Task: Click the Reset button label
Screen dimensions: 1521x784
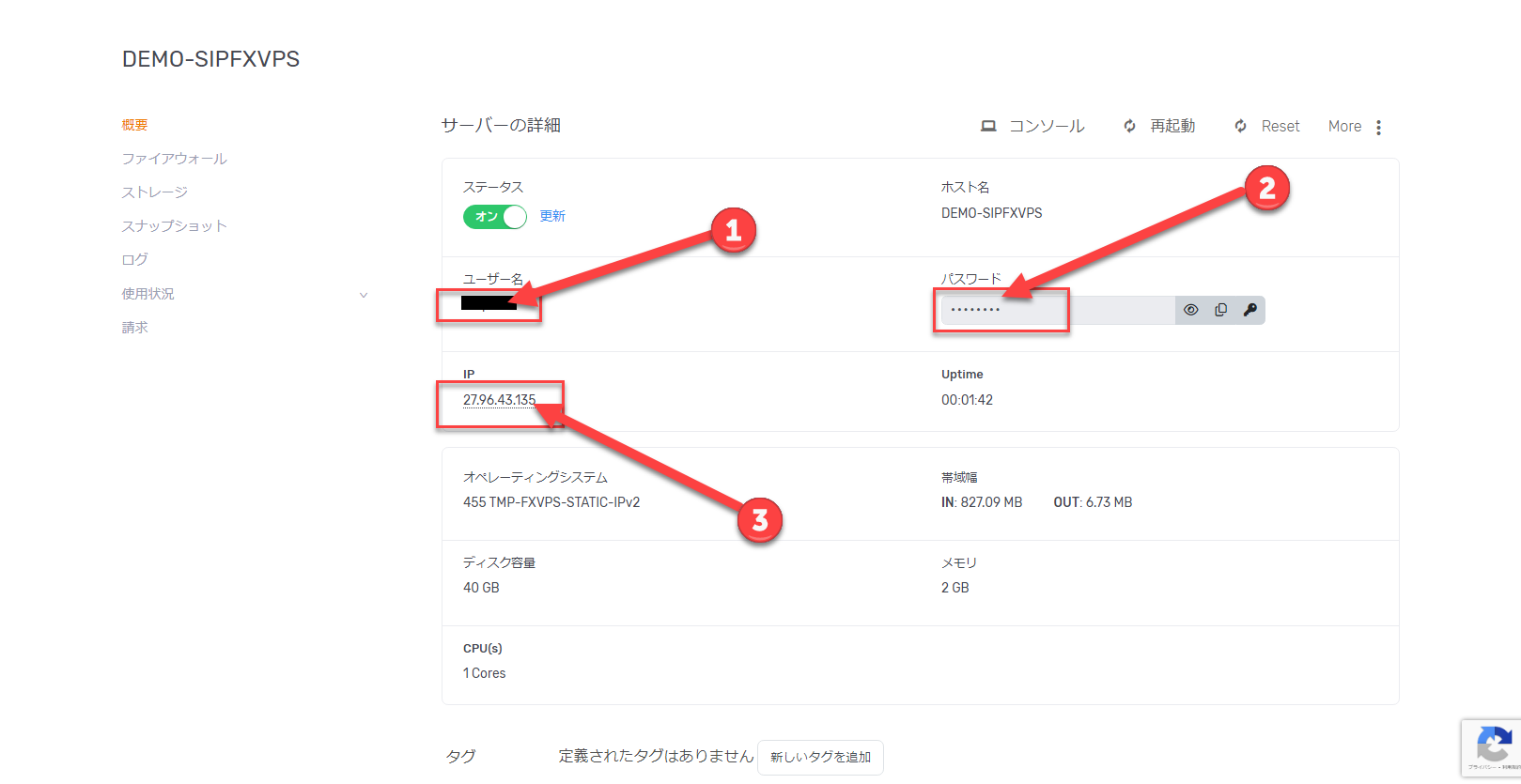Action: pyautogui.click(x=1280, y=126)
